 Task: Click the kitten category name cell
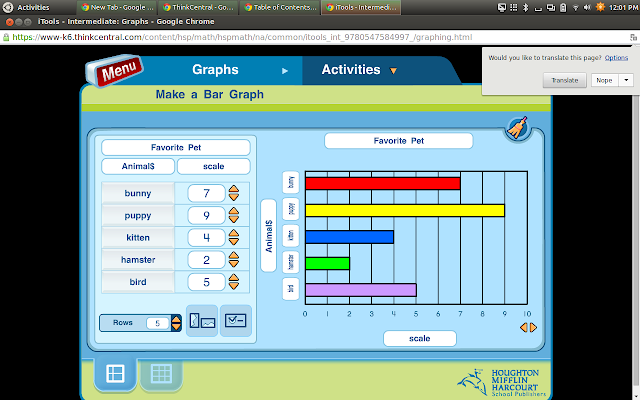click(x=138, y=237)
